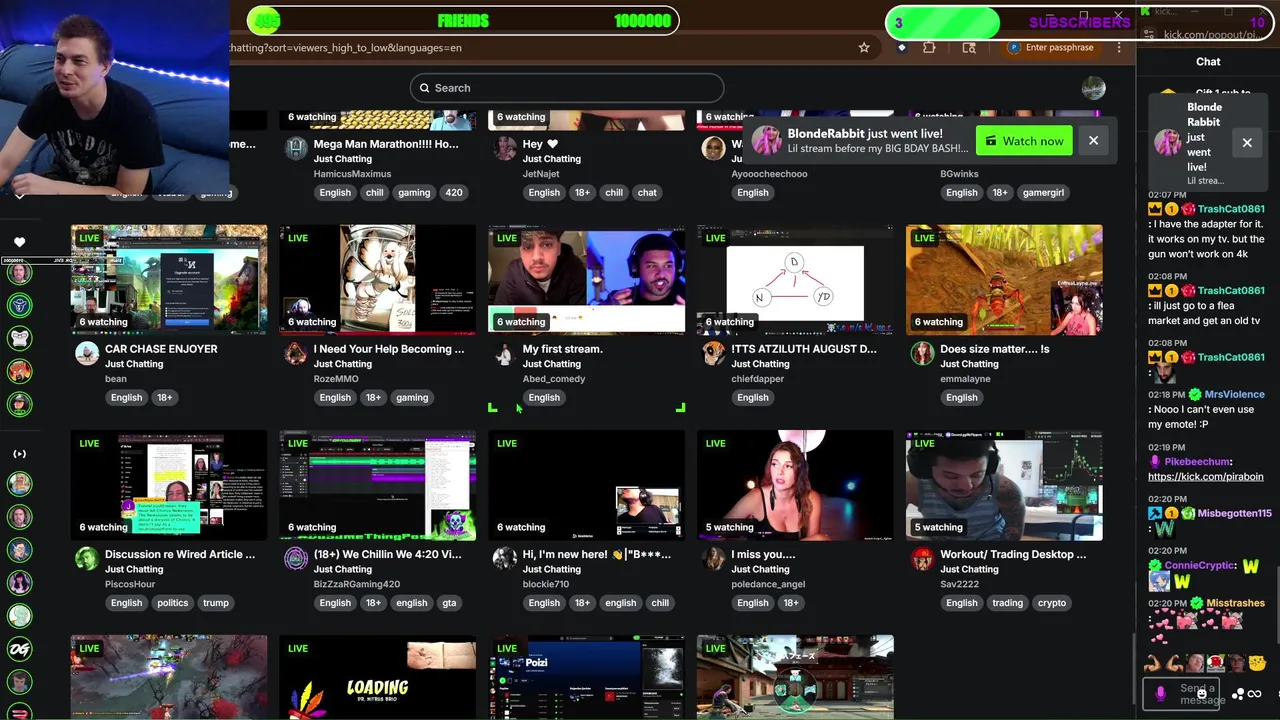The image size is (1280, 720).
Task: Open the recommended live channels icon in sidebar
Action: click(x=19, y=454)
